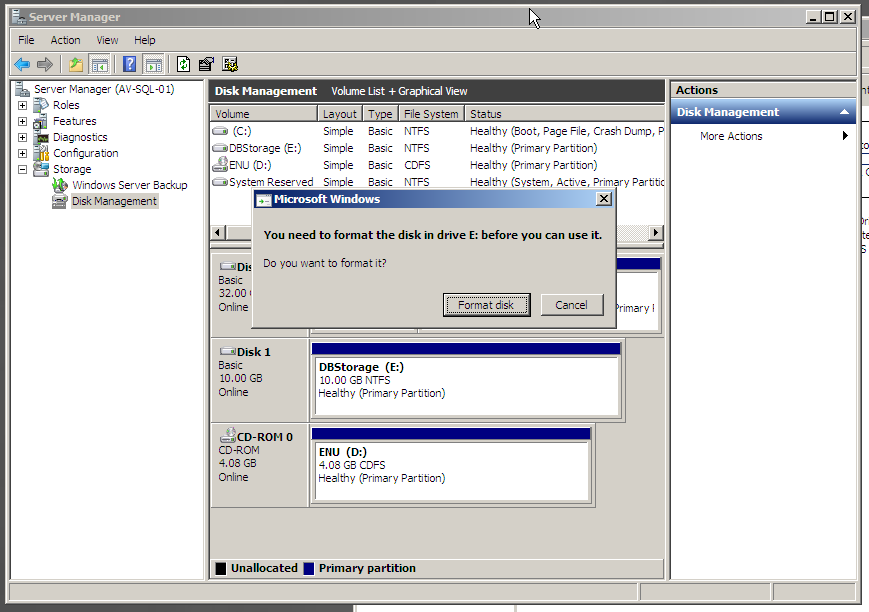Click the Diagnostics node icon in the tree

[x=41, y=137]
